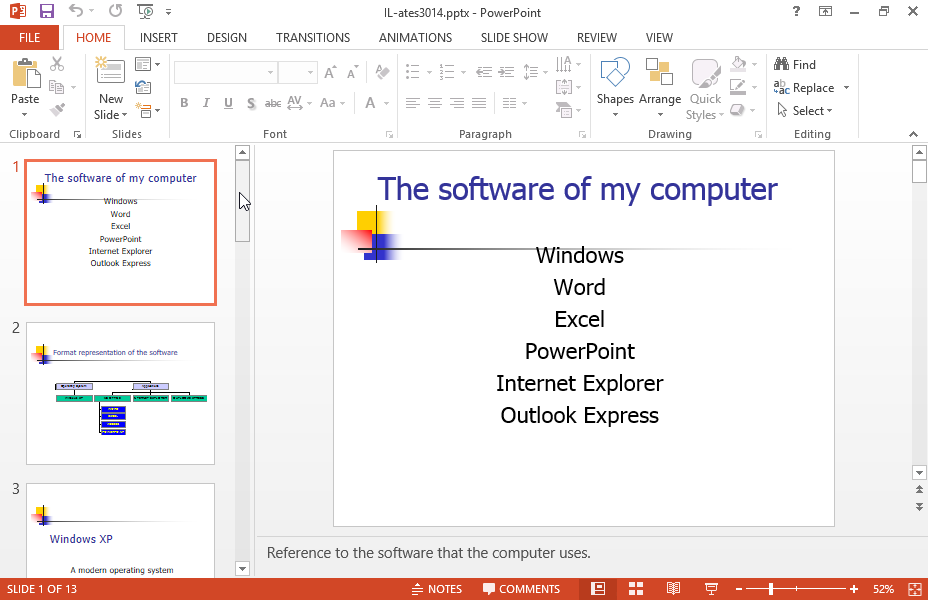Open Font Color letter A
The image size is (928, 600).
370,103
